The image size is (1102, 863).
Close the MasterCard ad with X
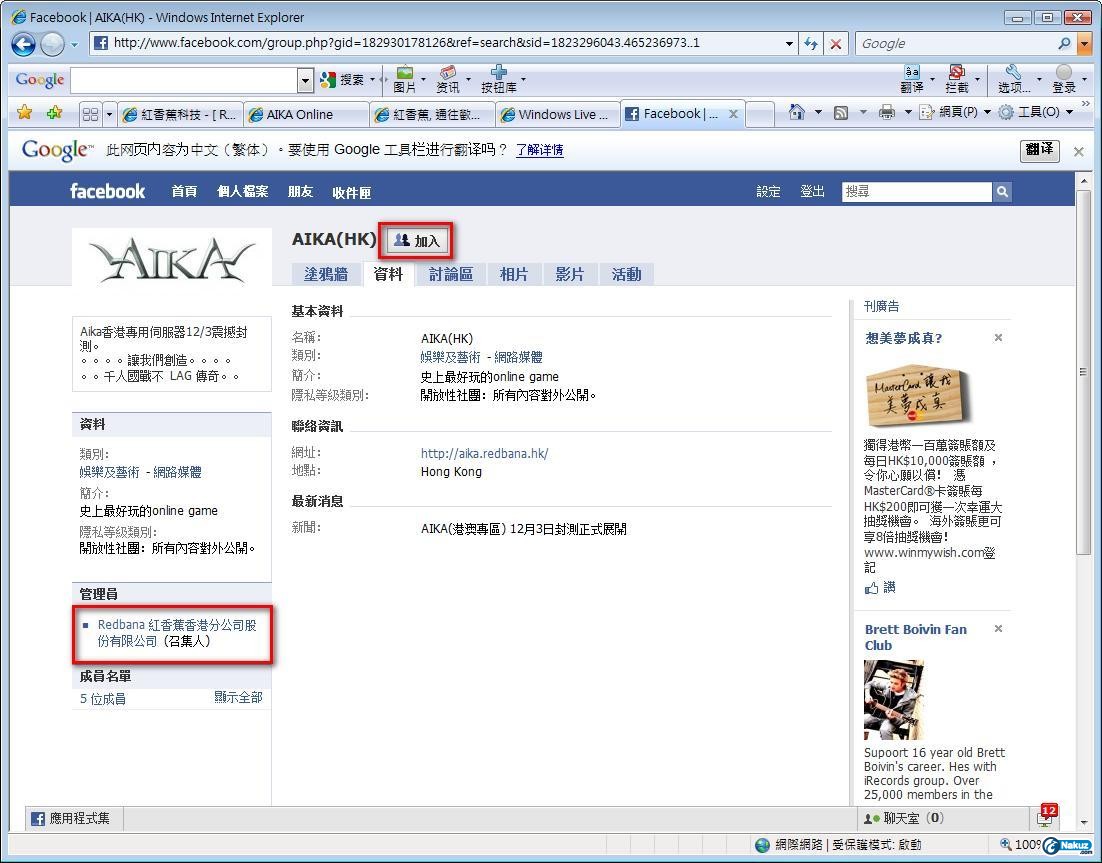(x=998, y=338)
